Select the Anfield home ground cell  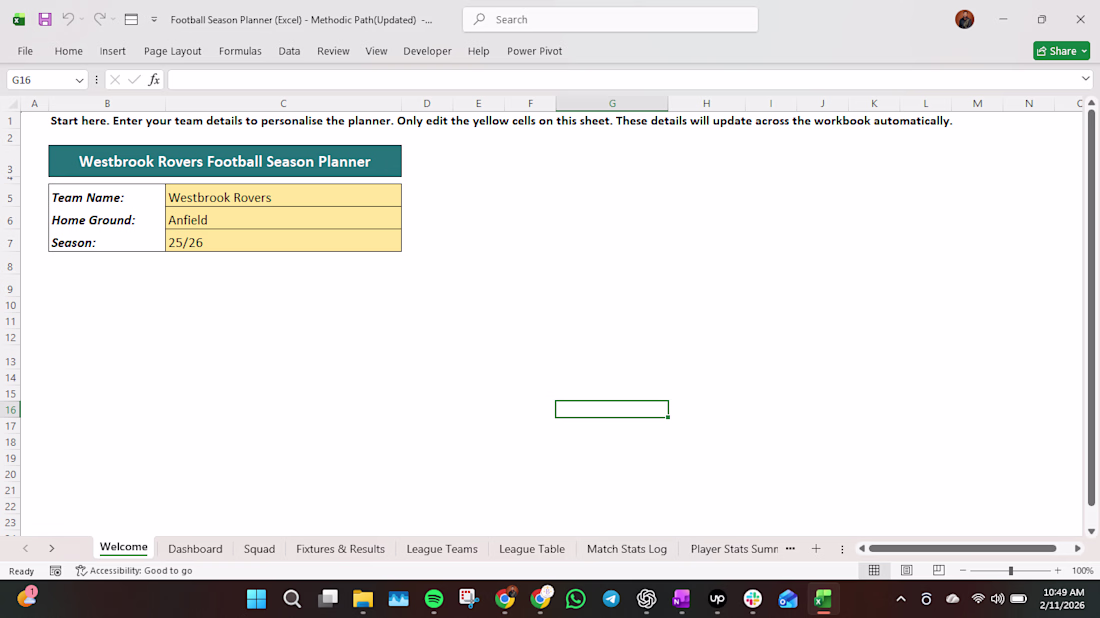283,218
